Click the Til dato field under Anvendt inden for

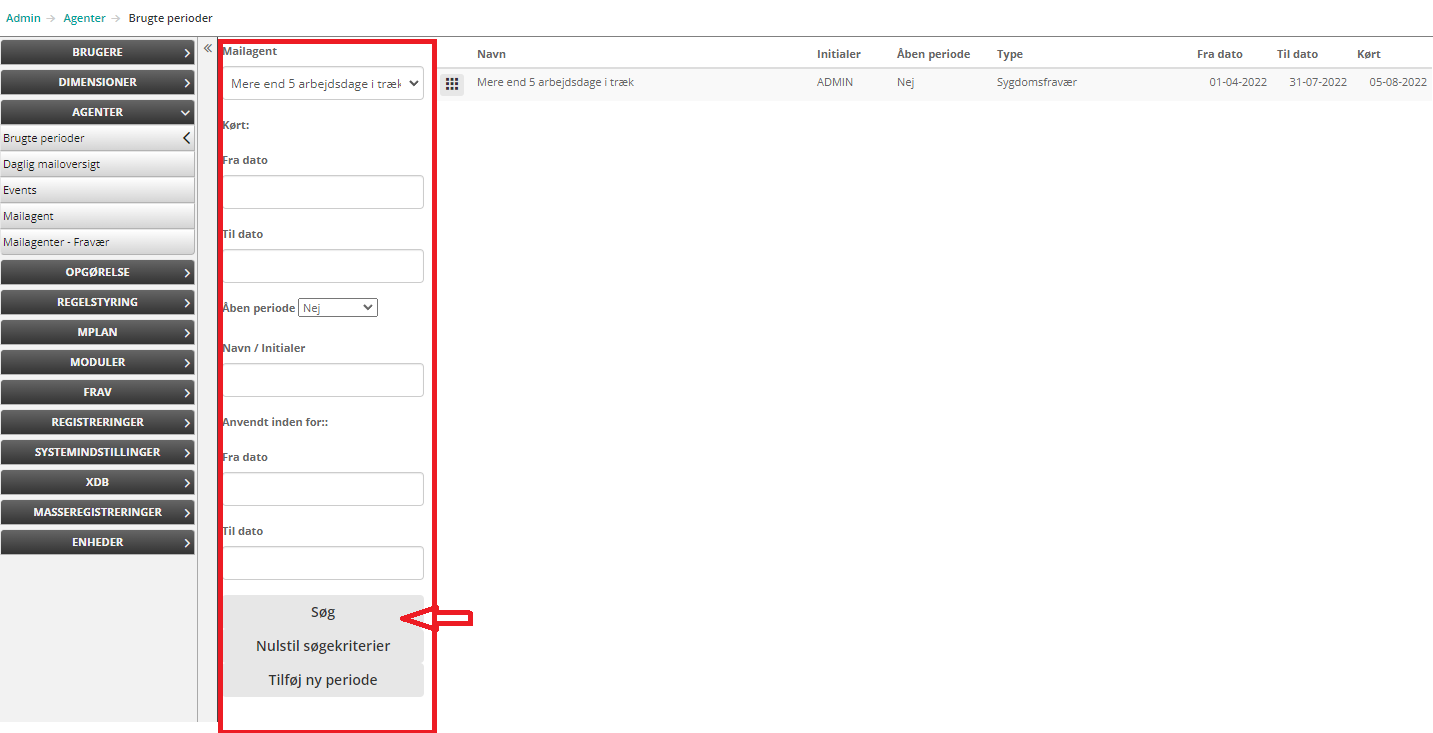point(323,563)
